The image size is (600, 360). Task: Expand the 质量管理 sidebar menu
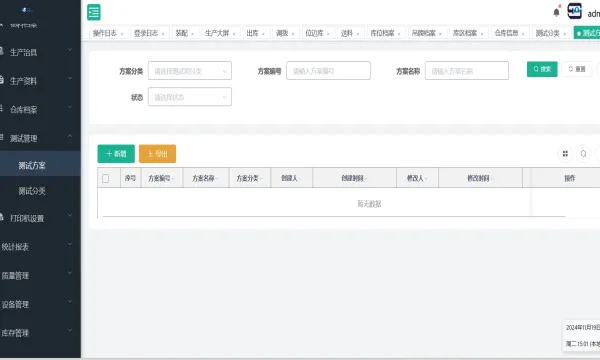pyautogui.click(x=40, y=275)
